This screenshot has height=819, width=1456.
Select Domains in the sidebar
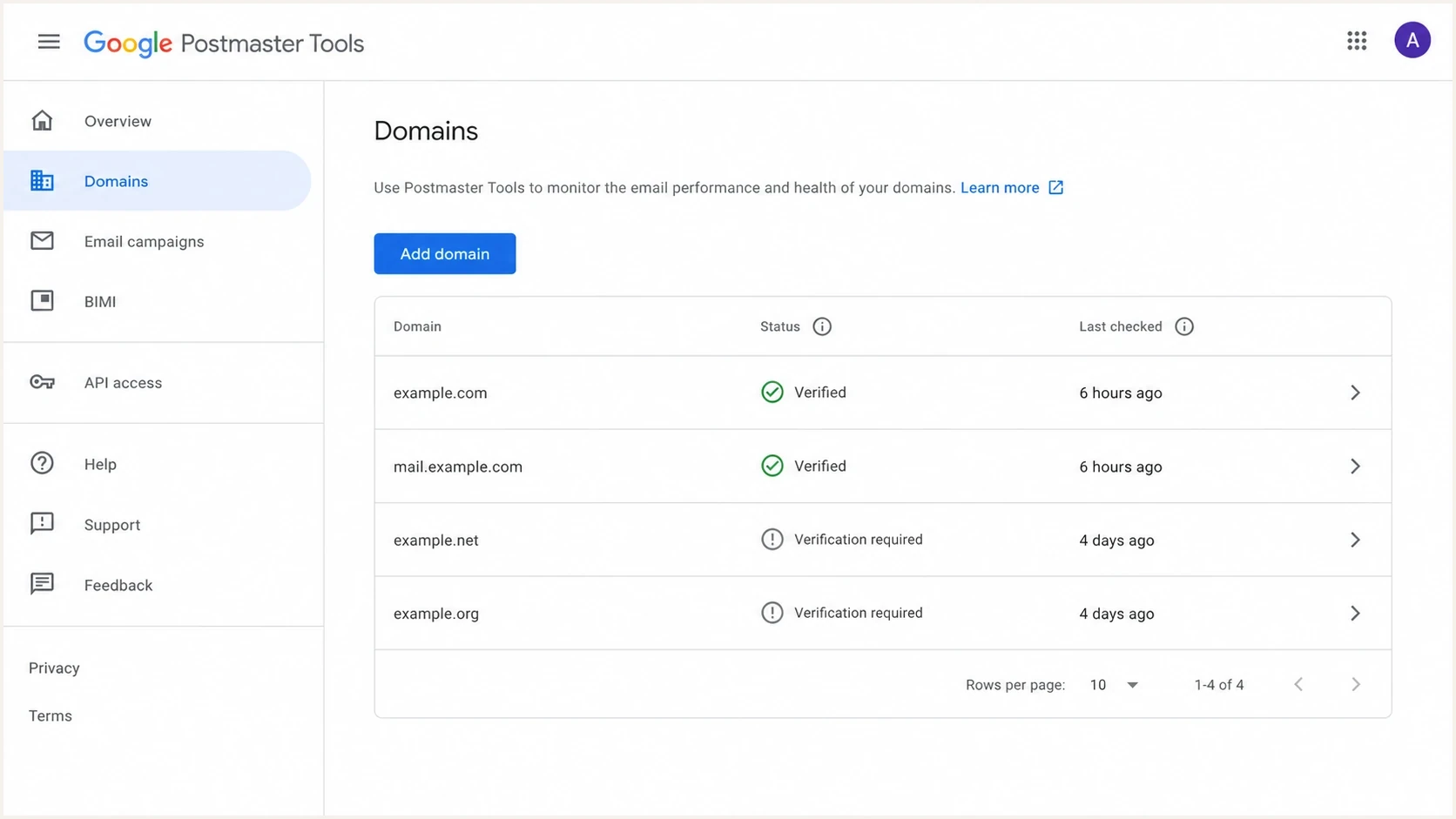click(x=157, y=180)
